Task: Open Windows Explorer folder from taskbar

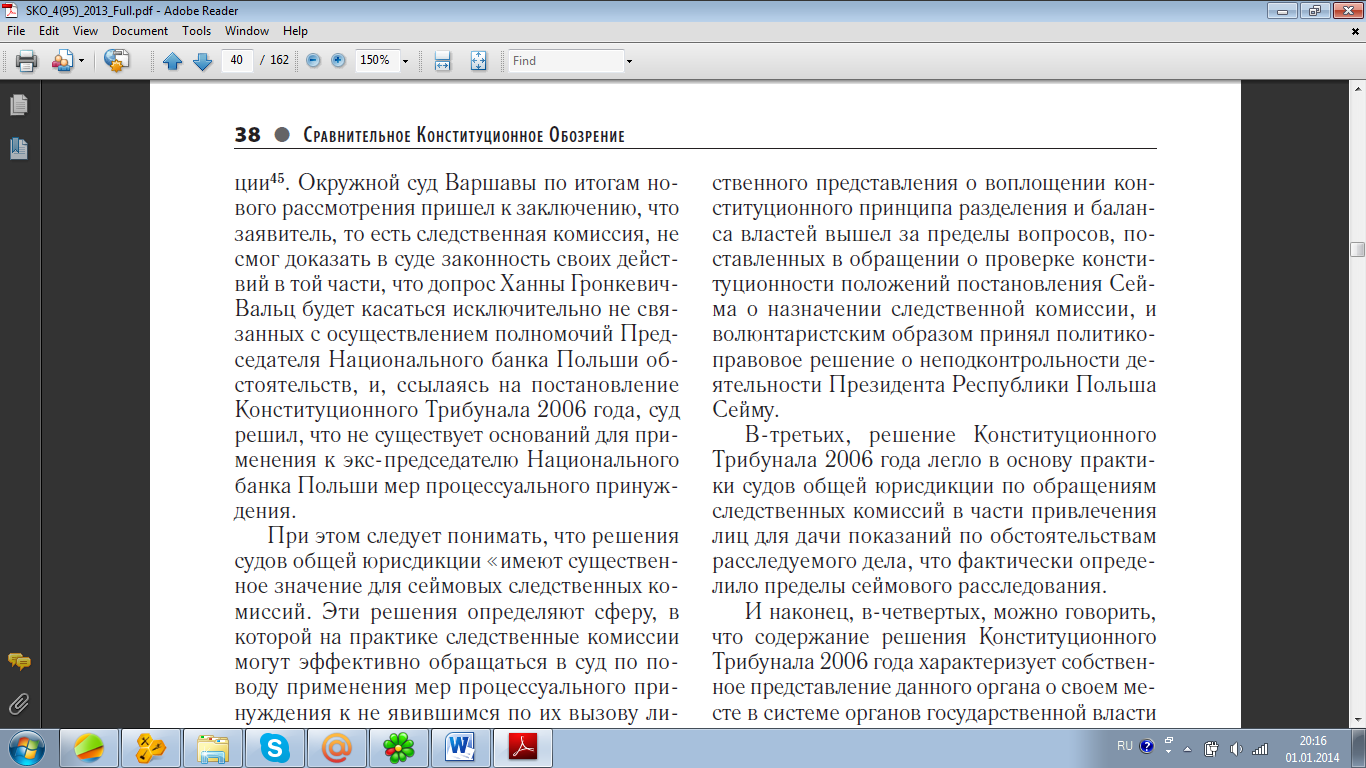Action: coord(213,747)
